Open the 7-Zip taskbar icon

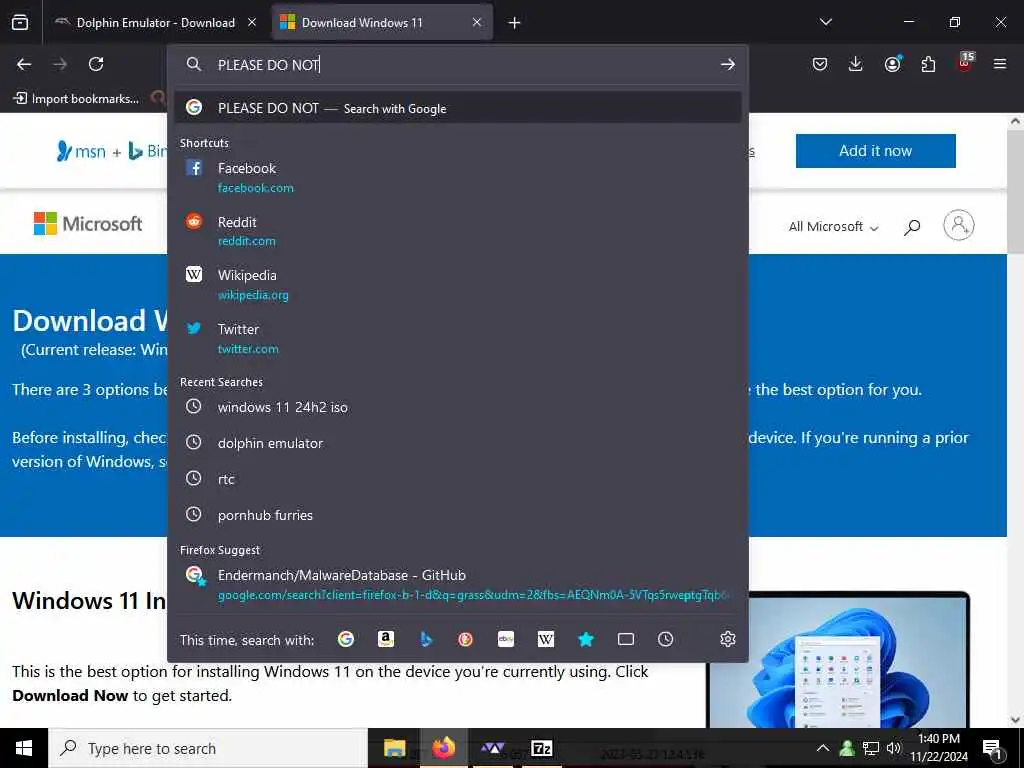[542, 748]
